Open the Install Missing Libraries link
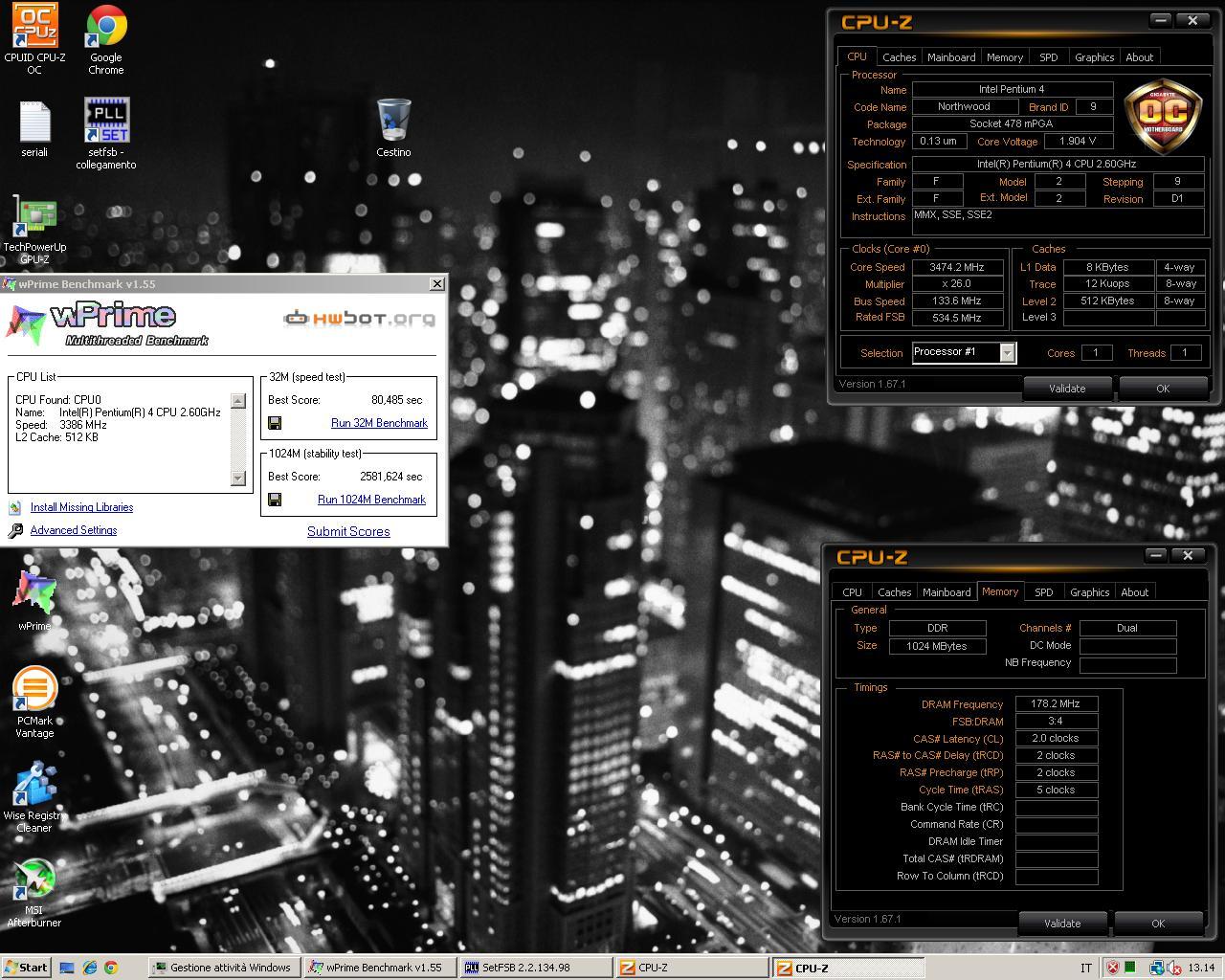1225x980 pixels. [81, 508]
